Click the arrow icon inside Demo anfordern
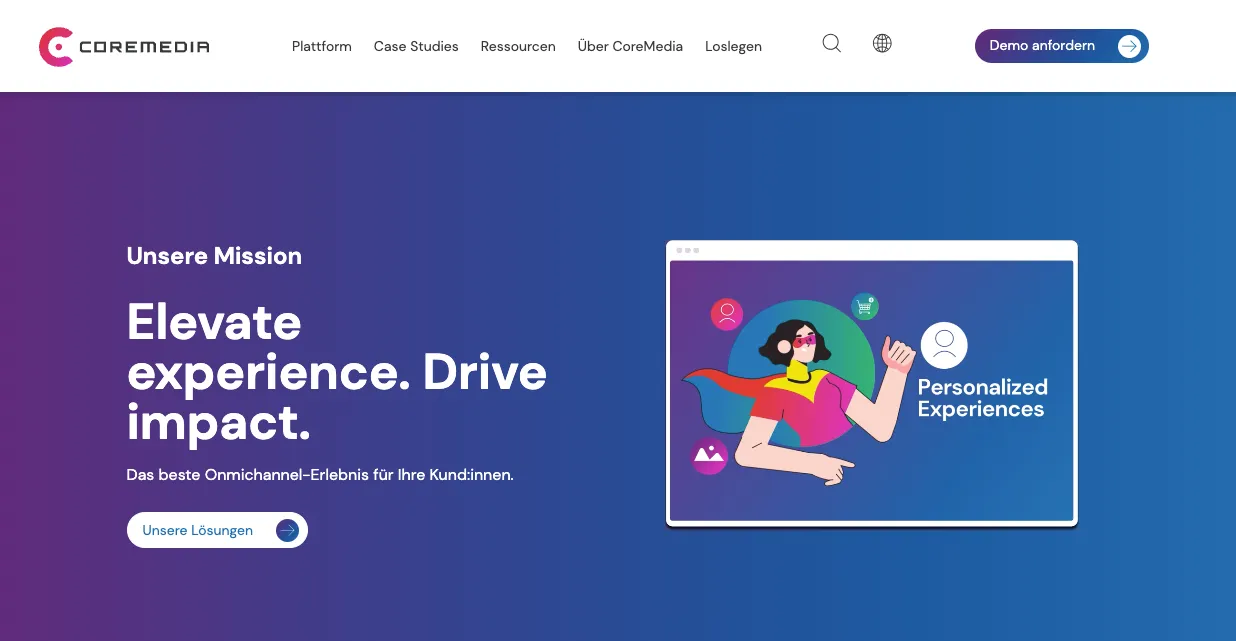This screenshot has width=1236, height=641. pos(1129,46)
